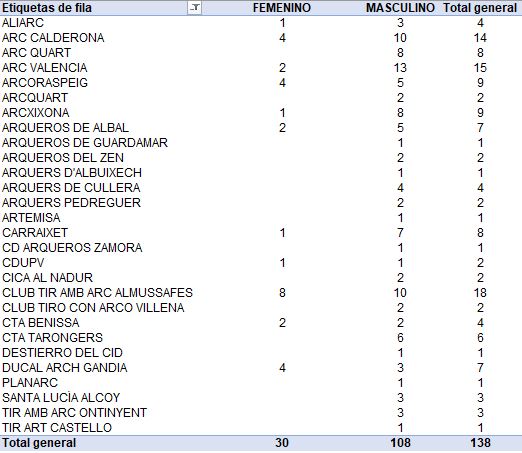Viewport: 522px width, 453px height.
Task: Select the CTA BENISSA row label
Action: tap(40, 323)
